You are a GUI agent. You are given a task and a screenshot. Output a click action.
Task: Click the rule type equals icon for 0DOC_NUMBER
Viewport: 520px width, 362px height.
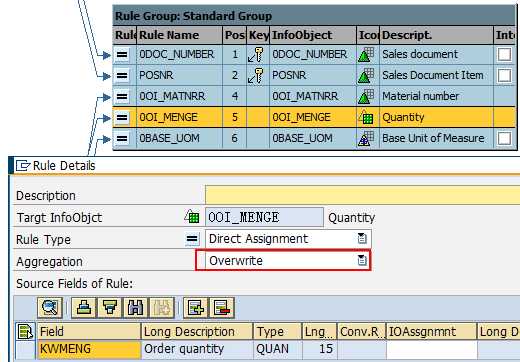point(122,54)
